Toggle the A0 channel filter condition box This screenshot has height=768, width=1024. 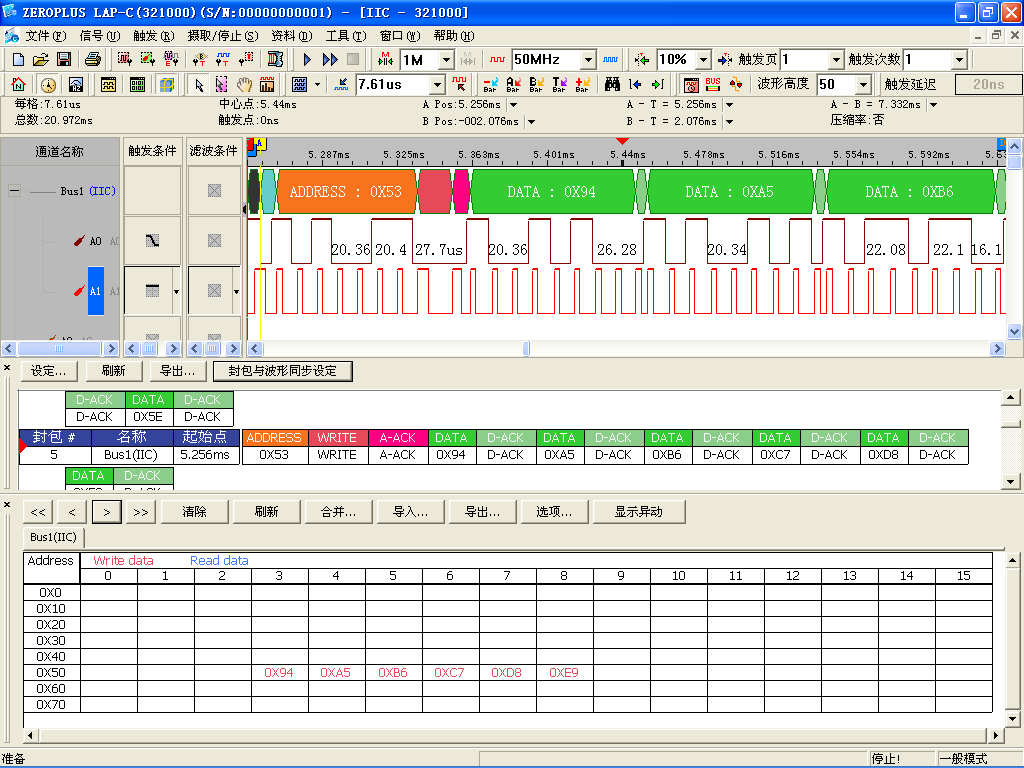pyautogui.click(x=213, y=241)
